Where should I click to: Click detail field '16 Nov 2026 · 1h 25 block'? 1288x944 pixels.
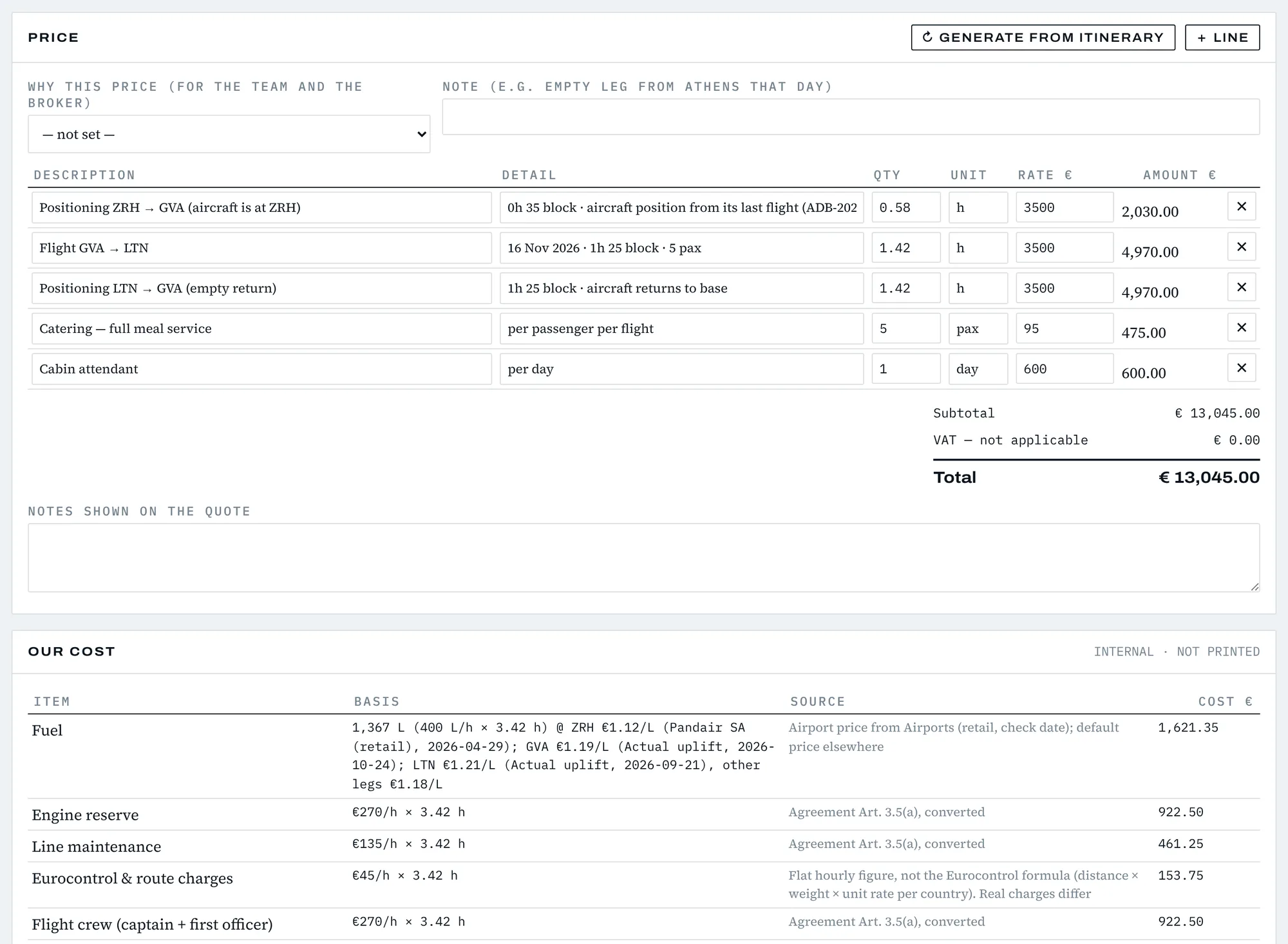pos(681,248)
